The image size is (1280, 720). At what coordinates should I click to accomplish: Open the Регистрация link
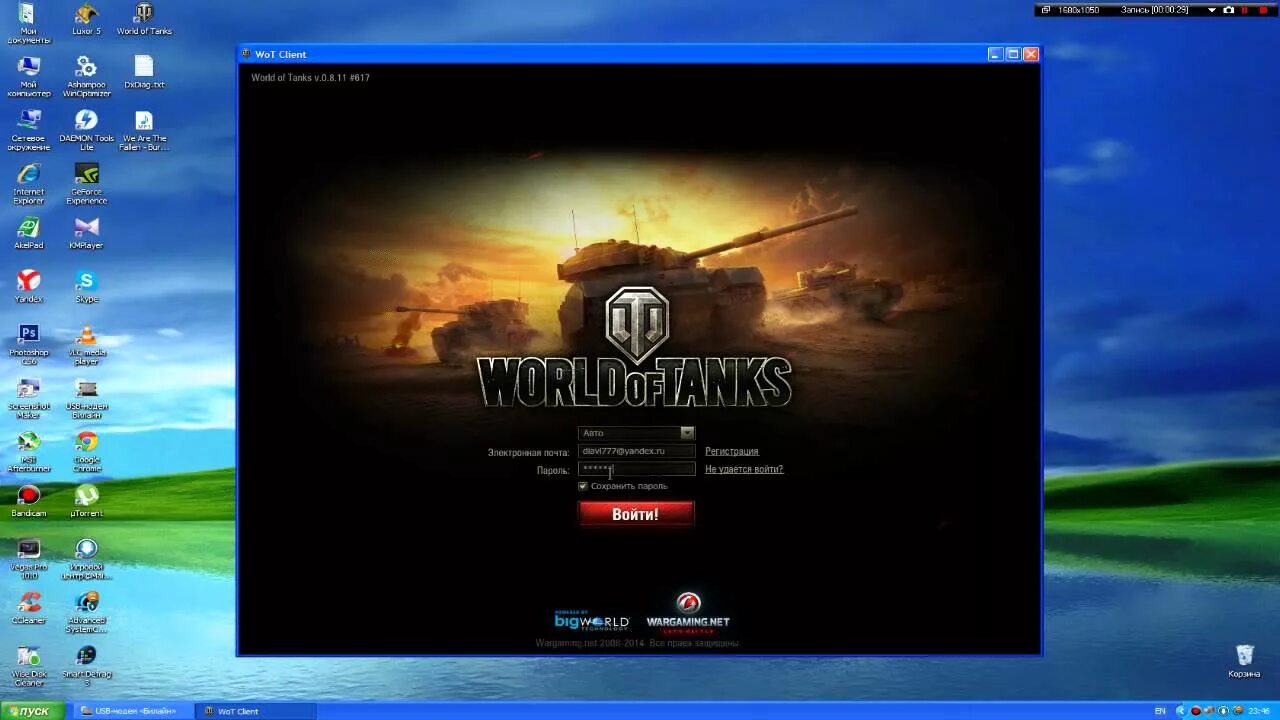pos(732,451)
